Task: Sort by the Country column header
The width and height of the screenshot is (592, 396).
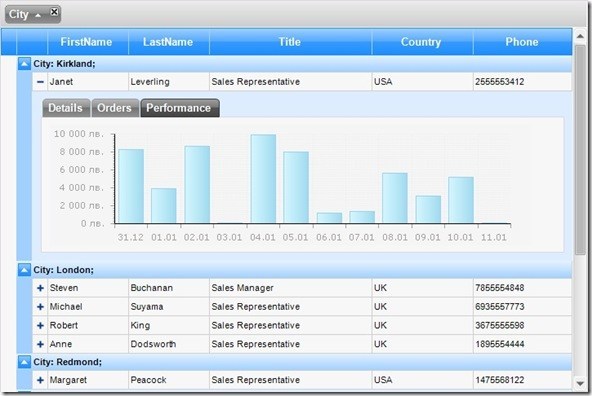Action: (422, 42)
